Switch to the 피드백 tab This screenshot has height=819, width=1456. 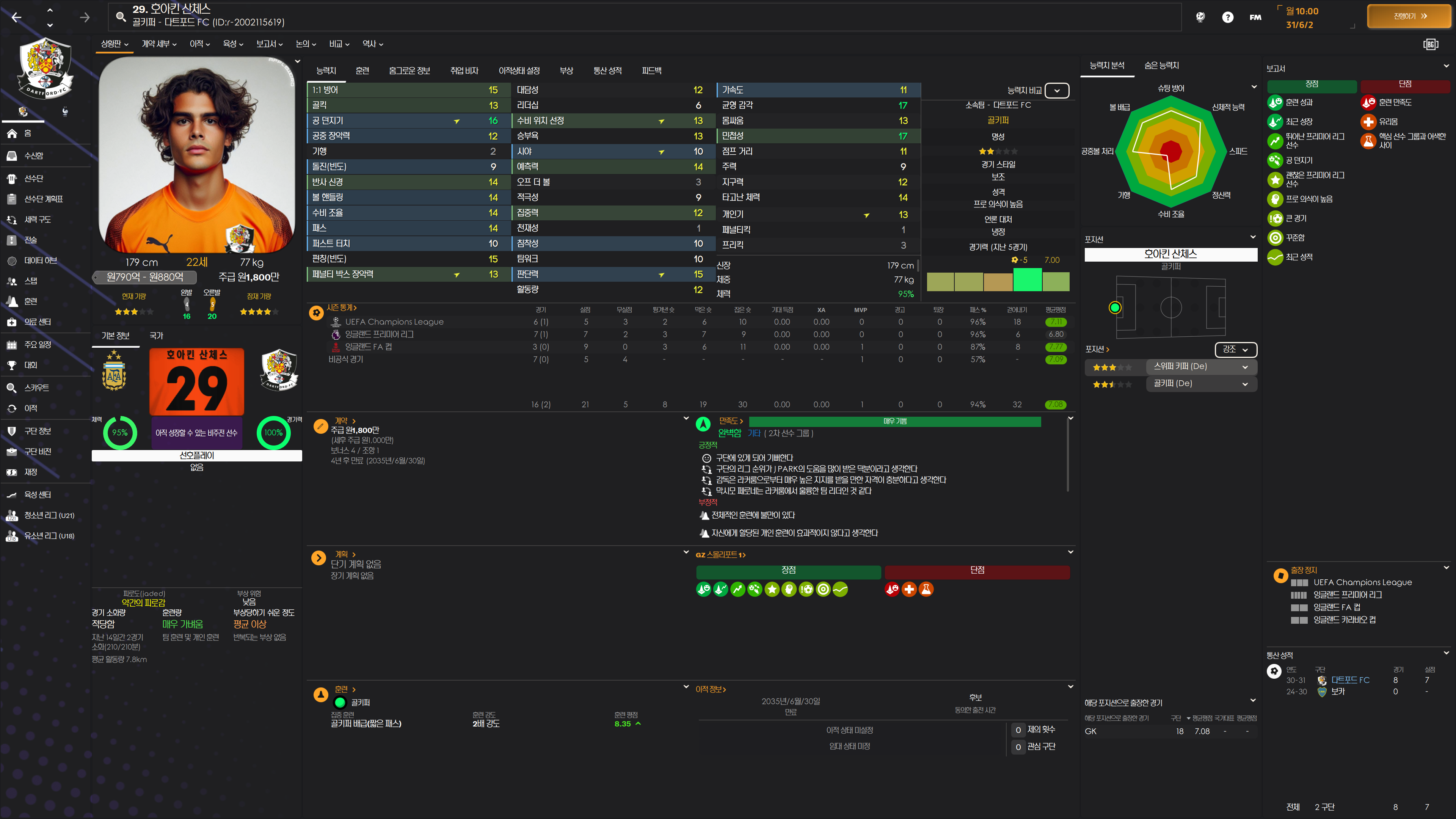[x=652, y=71]
